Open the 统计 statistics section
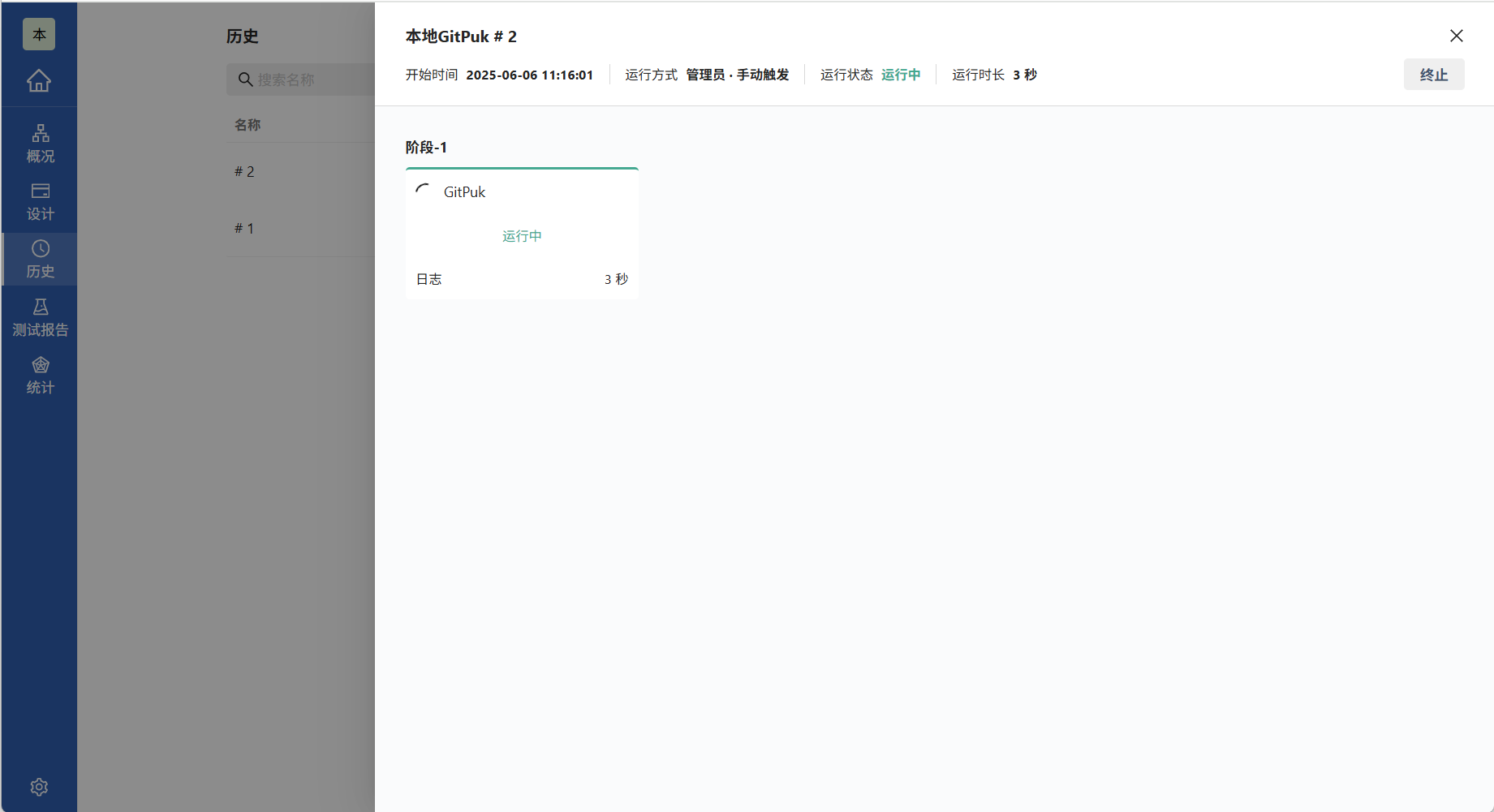 pos(40,375)
